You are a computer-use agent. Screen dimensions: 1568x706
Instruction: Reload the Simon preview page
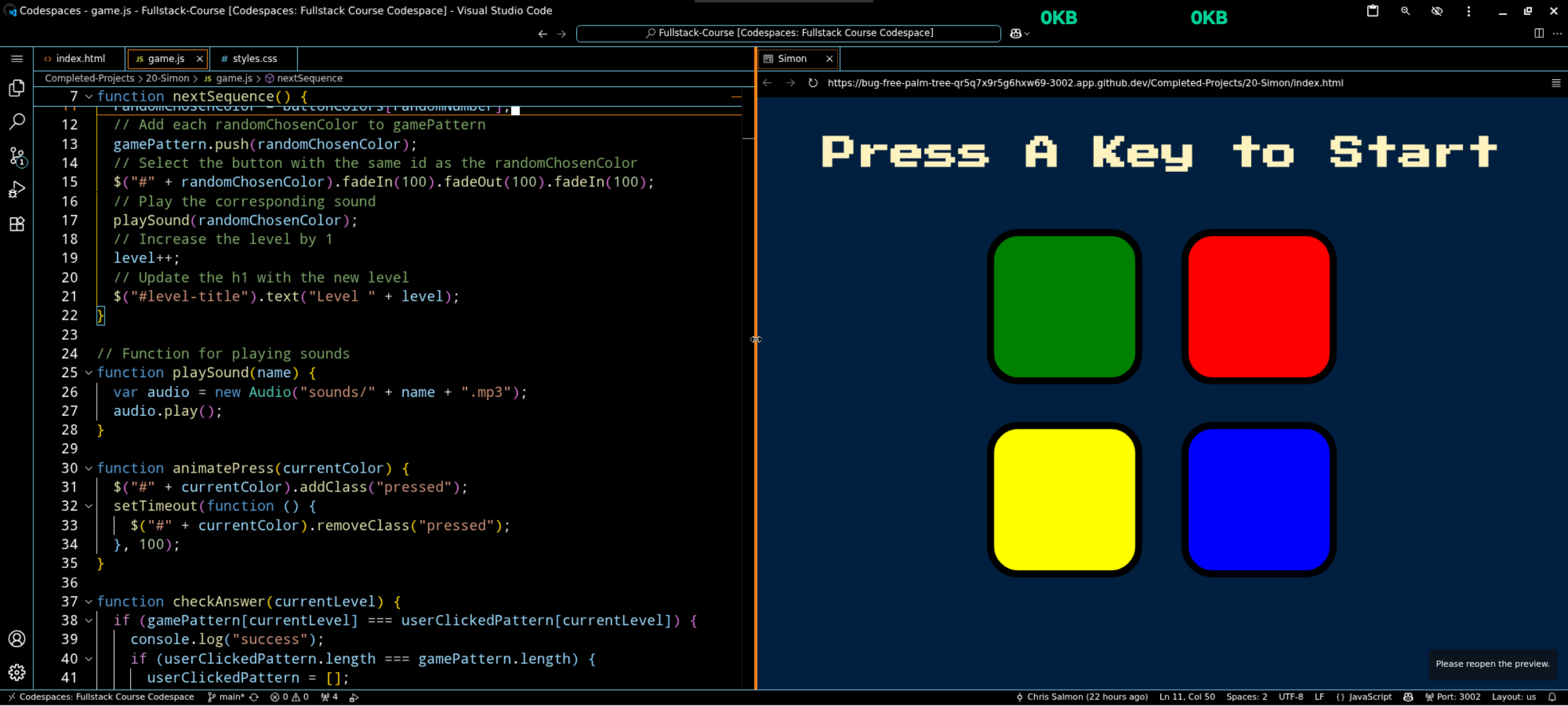point(813,83)
